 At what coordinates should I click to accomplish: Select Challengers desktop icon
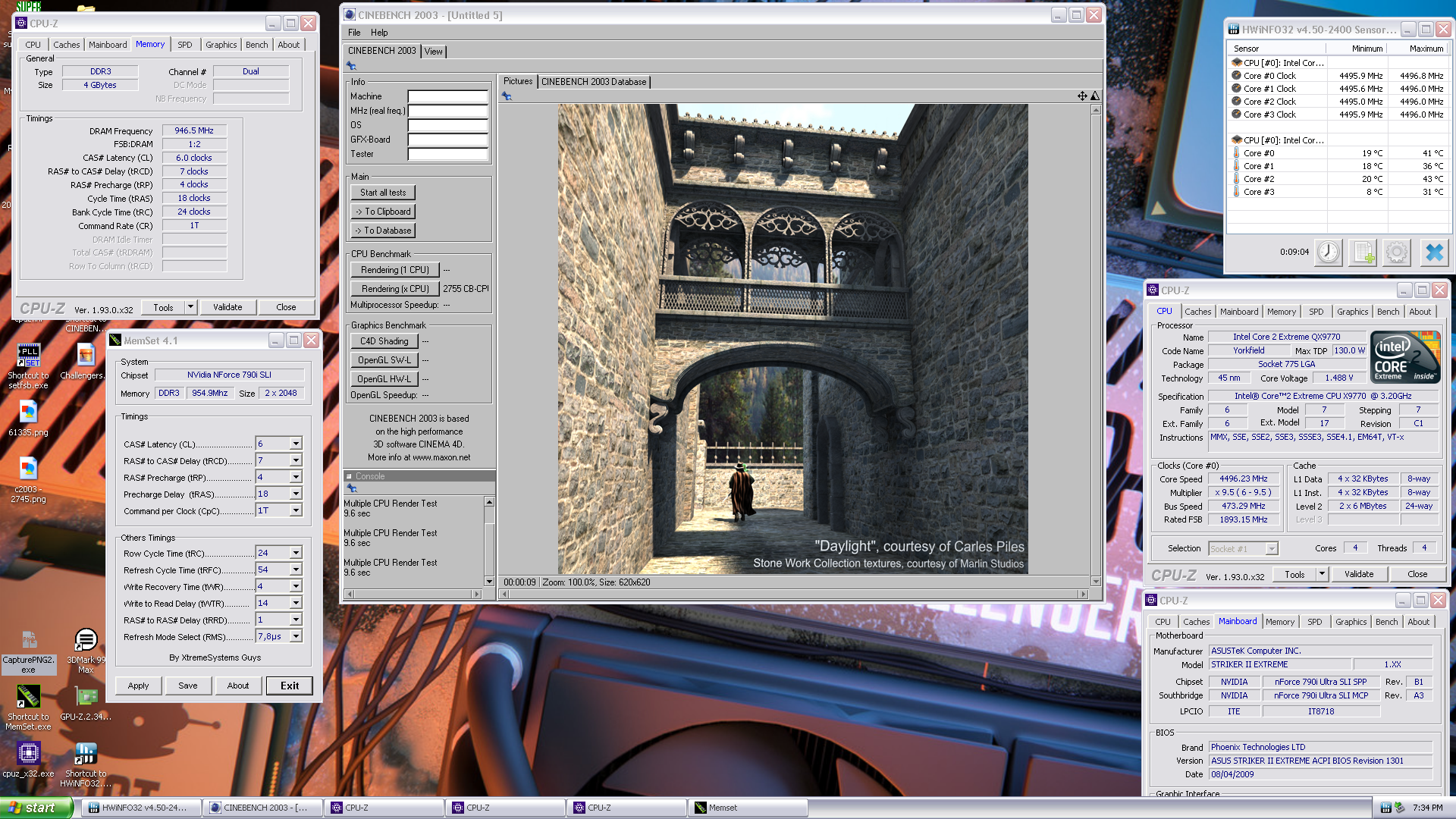(85, 362)
